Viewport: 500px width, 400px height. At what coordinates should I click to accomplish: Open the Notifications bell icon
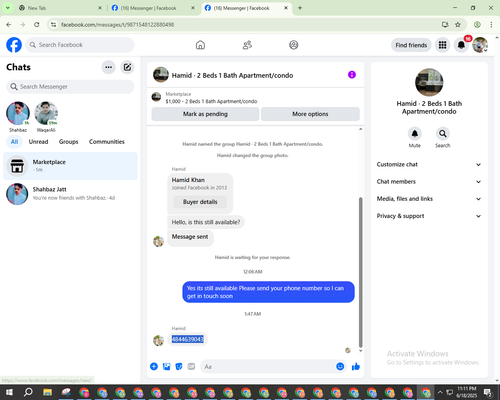(x=461, y=45)
